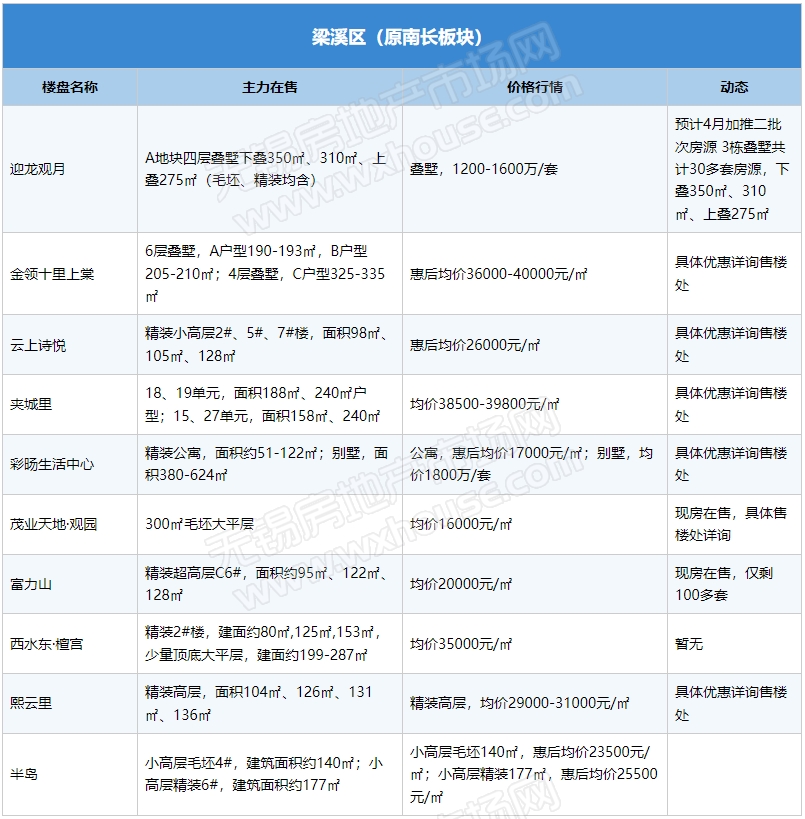Select the 小高层毛坯4#，建筑面积约140㎡ cell

point(270,774)
